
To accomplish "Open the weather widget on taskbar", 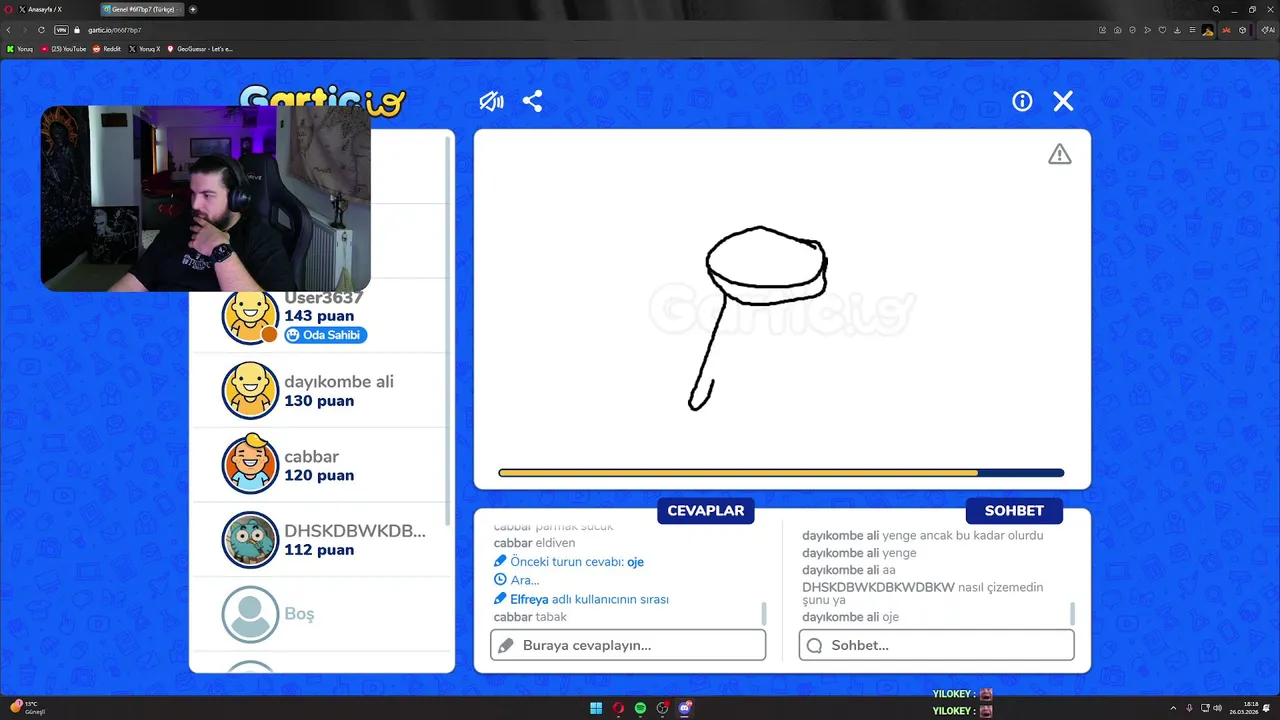I will [x=27, y=708].
